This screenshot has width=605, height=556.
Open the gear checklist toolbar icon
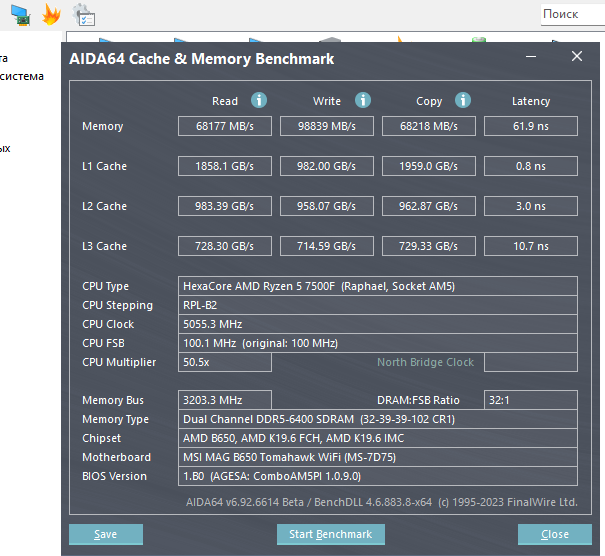(x=84, y=15)
